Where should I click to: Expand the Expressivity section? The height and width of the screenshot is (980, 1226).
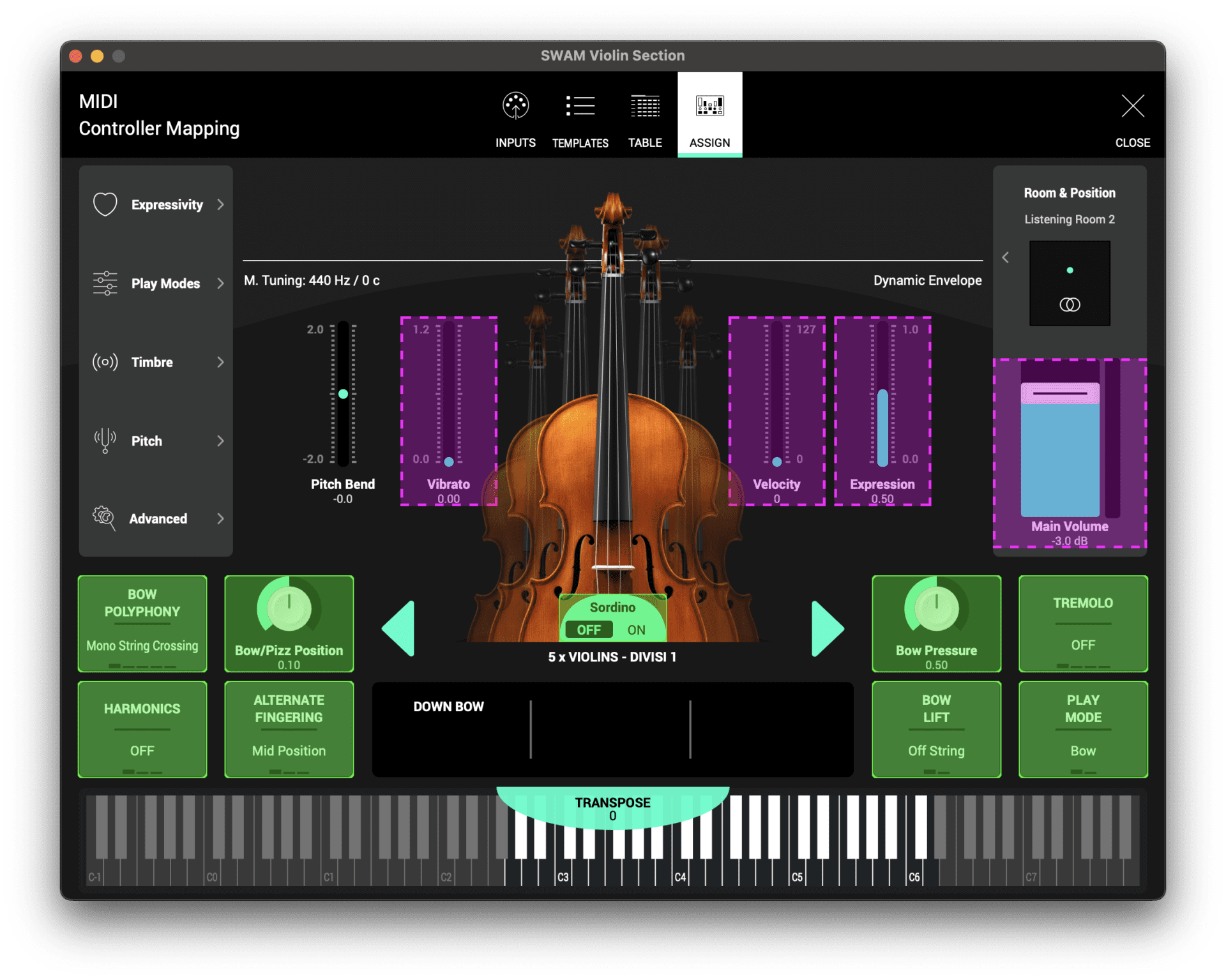(x=220, y=204)
